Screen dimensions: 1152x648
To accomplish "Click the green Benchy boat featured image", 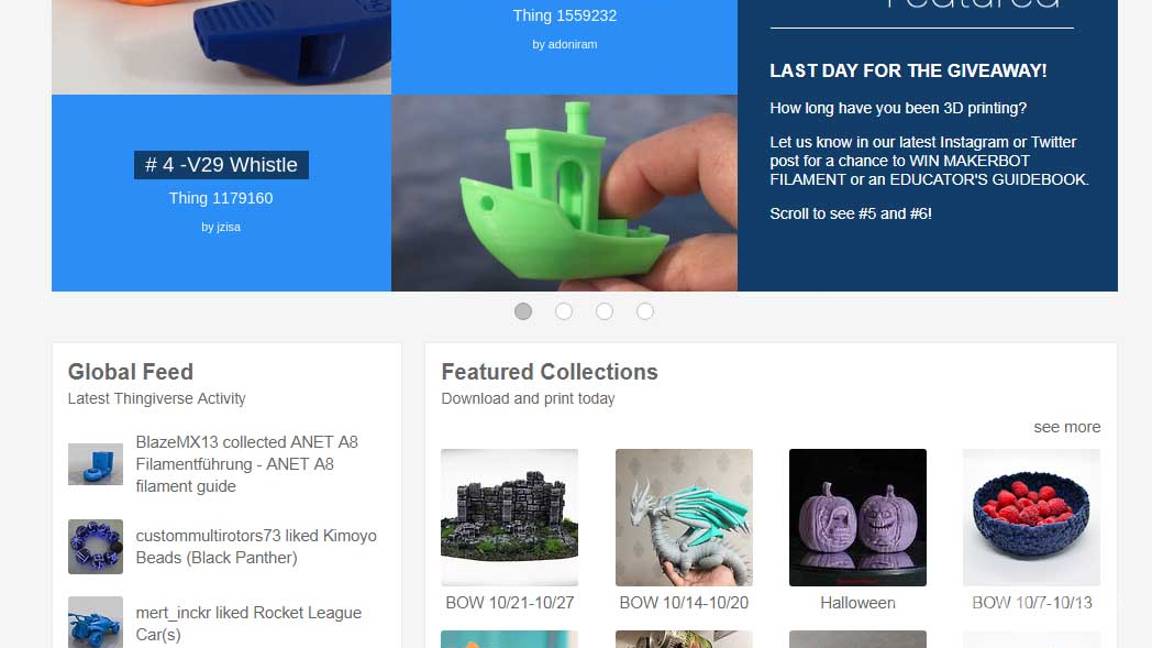I will point(564,193).
